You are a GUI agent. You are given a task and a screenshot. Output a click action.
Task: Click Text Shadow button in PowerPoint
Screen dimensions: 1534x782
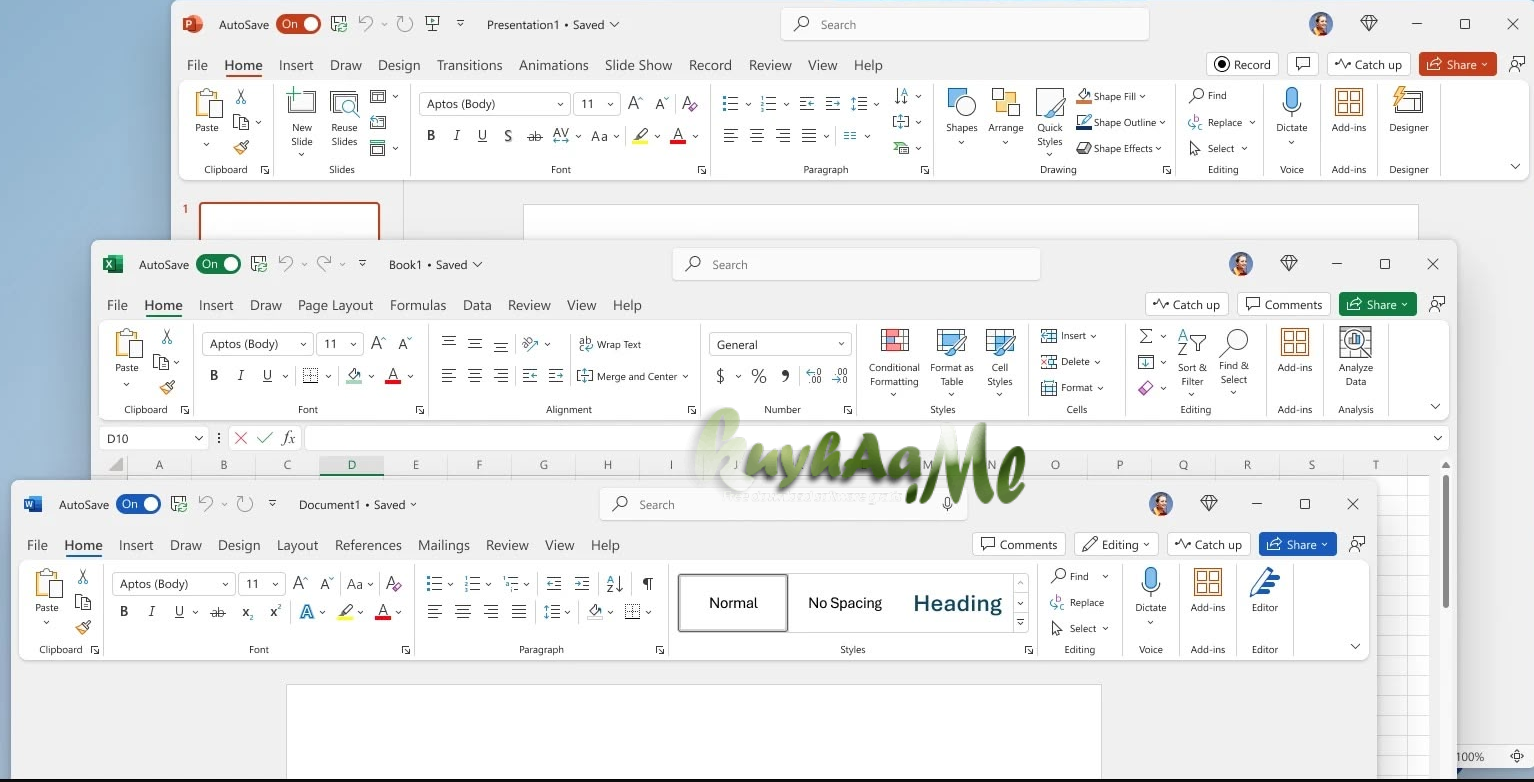pos(508,136)
